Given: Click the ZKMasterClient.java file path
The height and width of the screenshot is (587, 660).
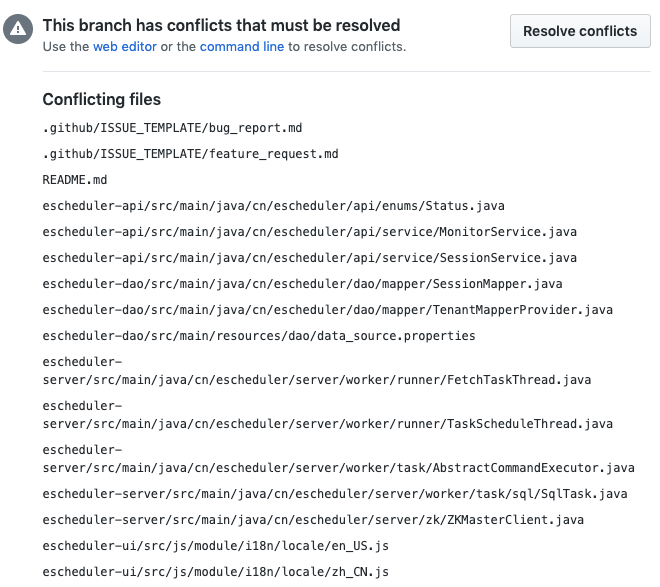Looking at the screenshot, I should tap(313, 520).
